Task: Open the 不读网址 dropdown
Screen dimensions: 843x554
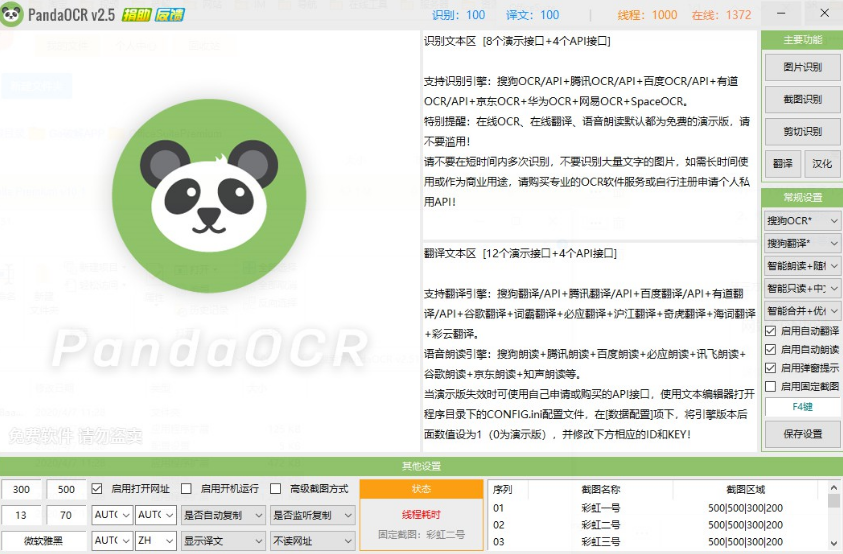Action: tap(312, 541)
